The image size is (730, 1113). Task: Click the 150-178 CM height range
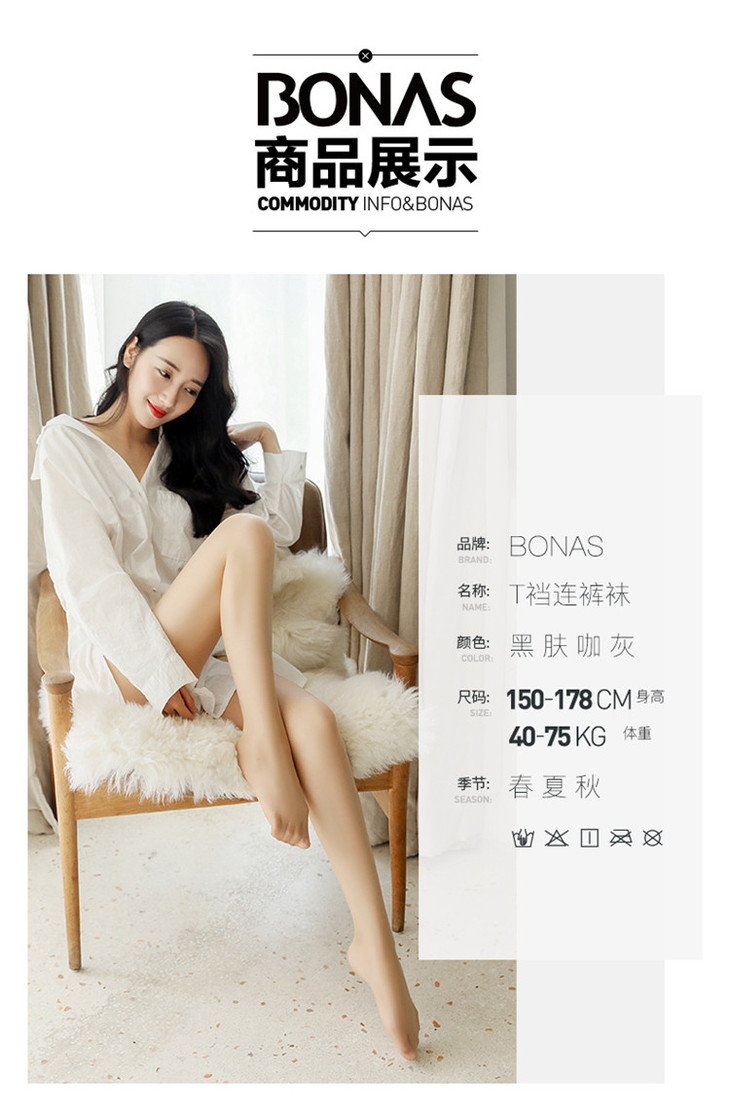(x=569, y=700)
